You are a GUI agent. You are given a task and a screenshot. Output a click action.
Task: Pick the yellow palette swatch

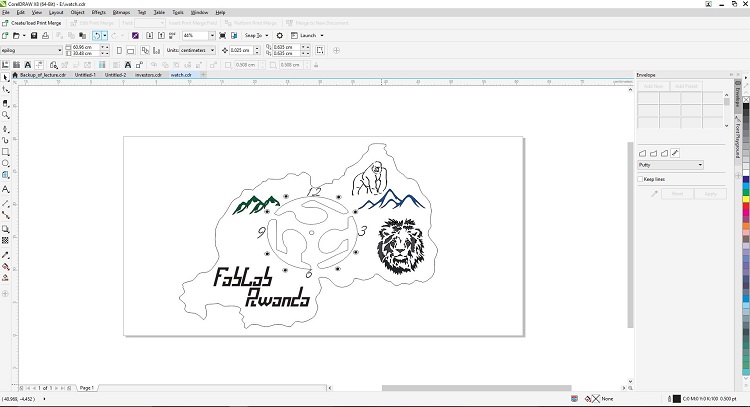(x=746, y=199)
